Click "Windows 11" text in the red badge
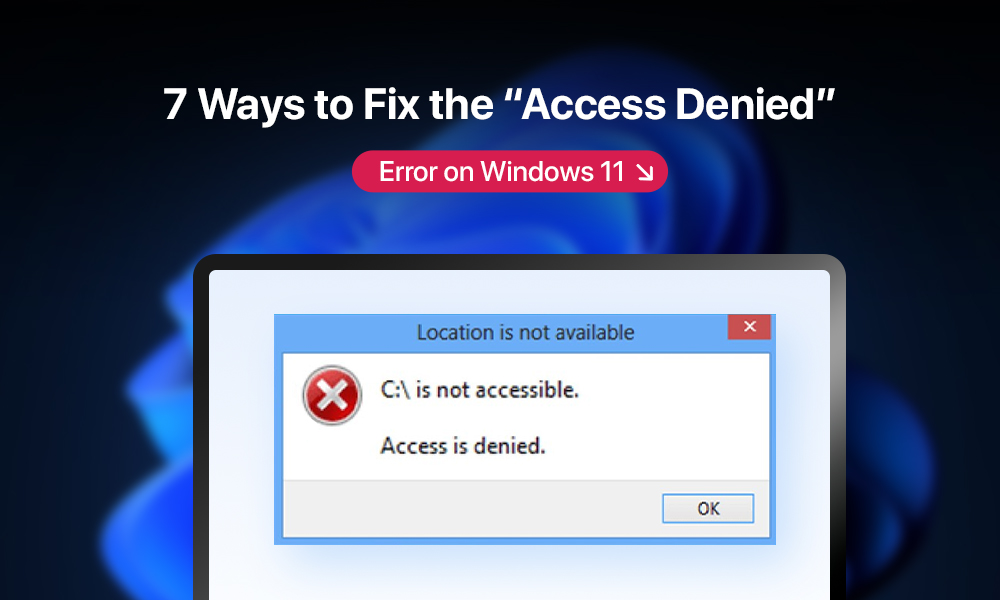The width and height of the screenshot is (1000, 600). point(552,172)
